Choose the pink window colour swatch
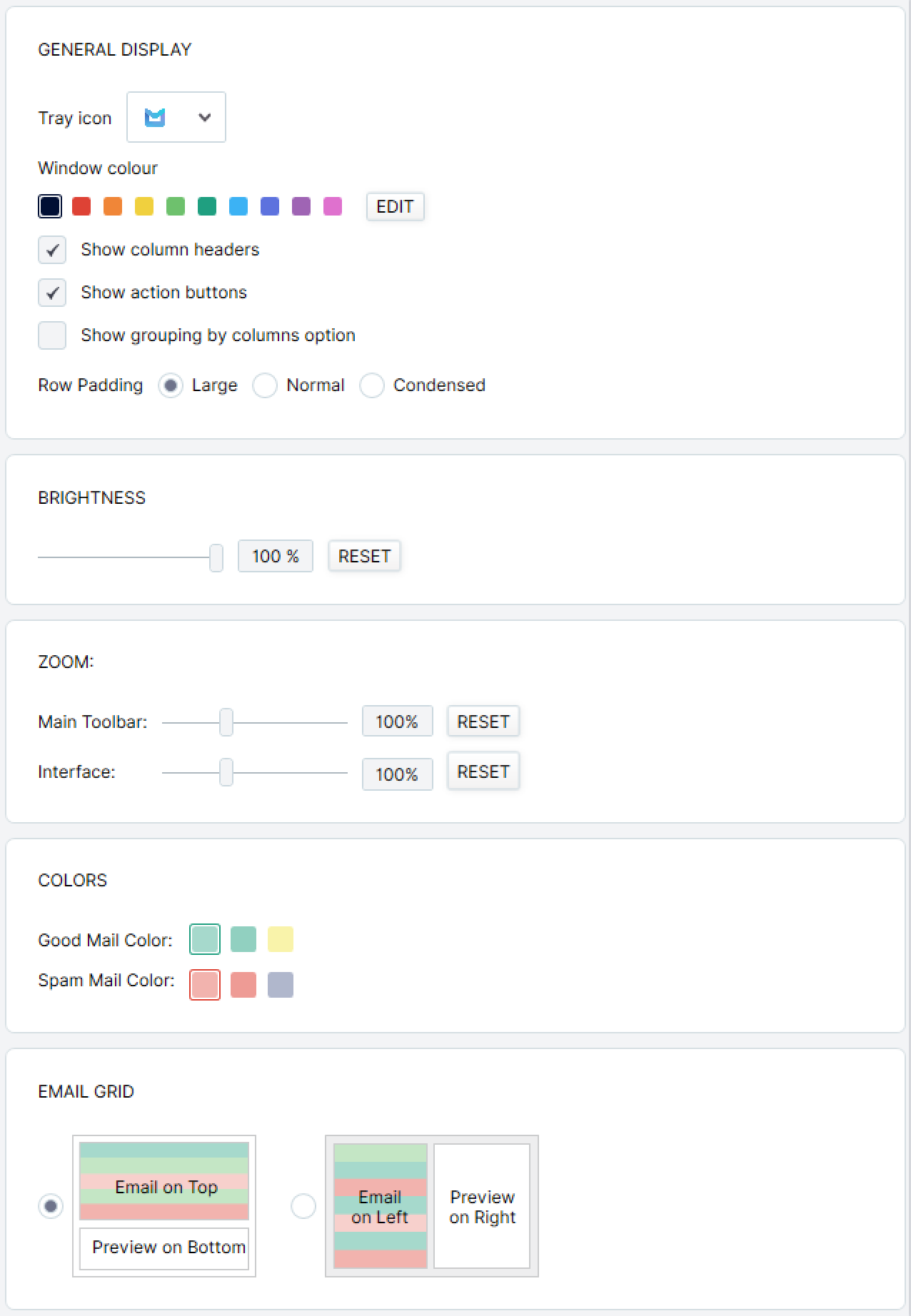 333,206
